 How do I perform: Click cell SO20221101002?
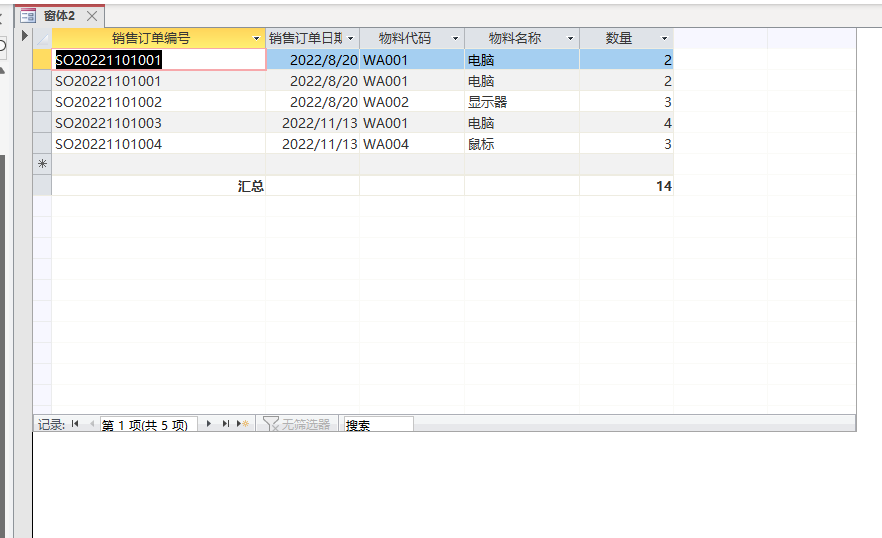tap(159, 102)
